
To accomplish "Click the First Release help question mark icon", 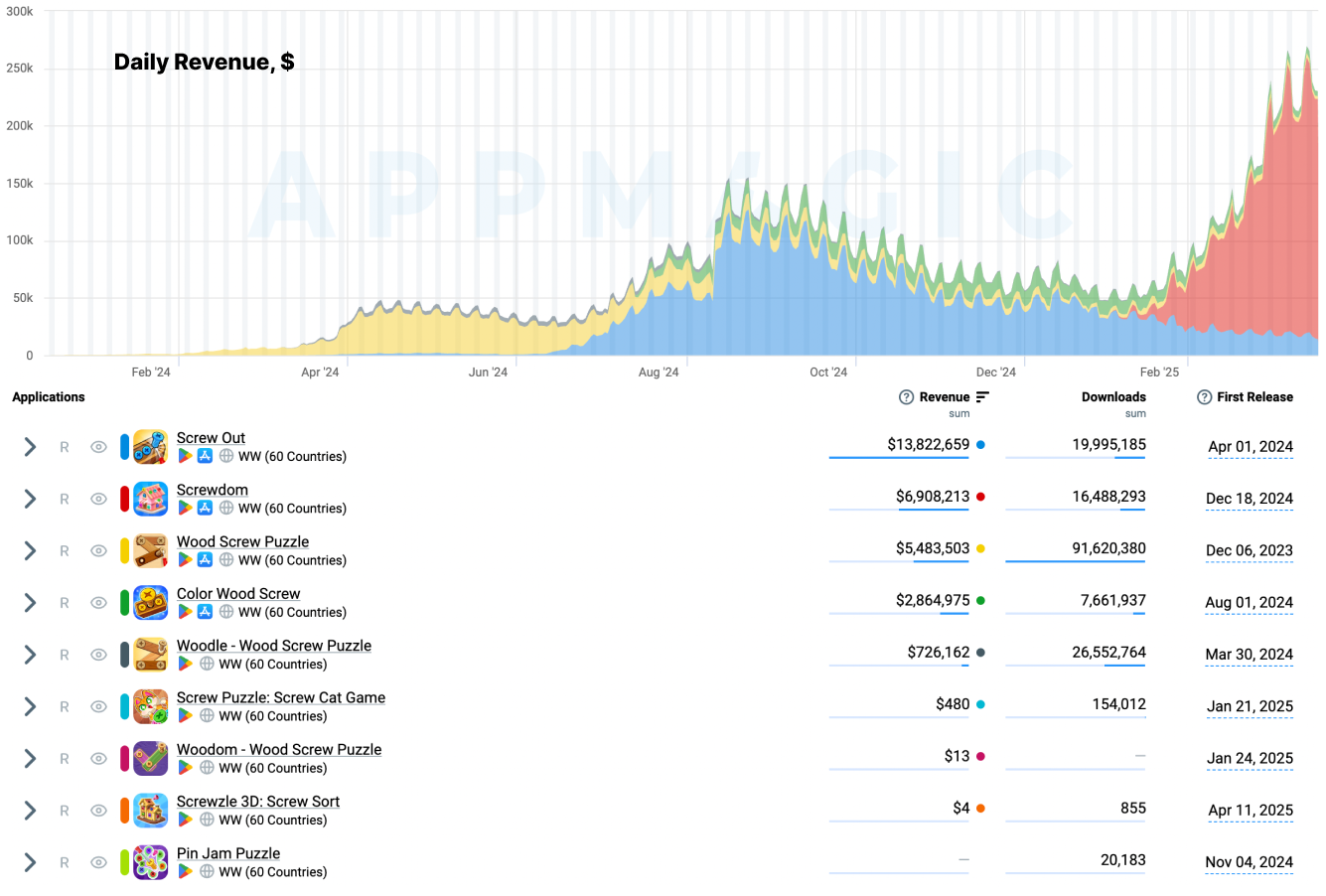I will tap(1204, 397).
